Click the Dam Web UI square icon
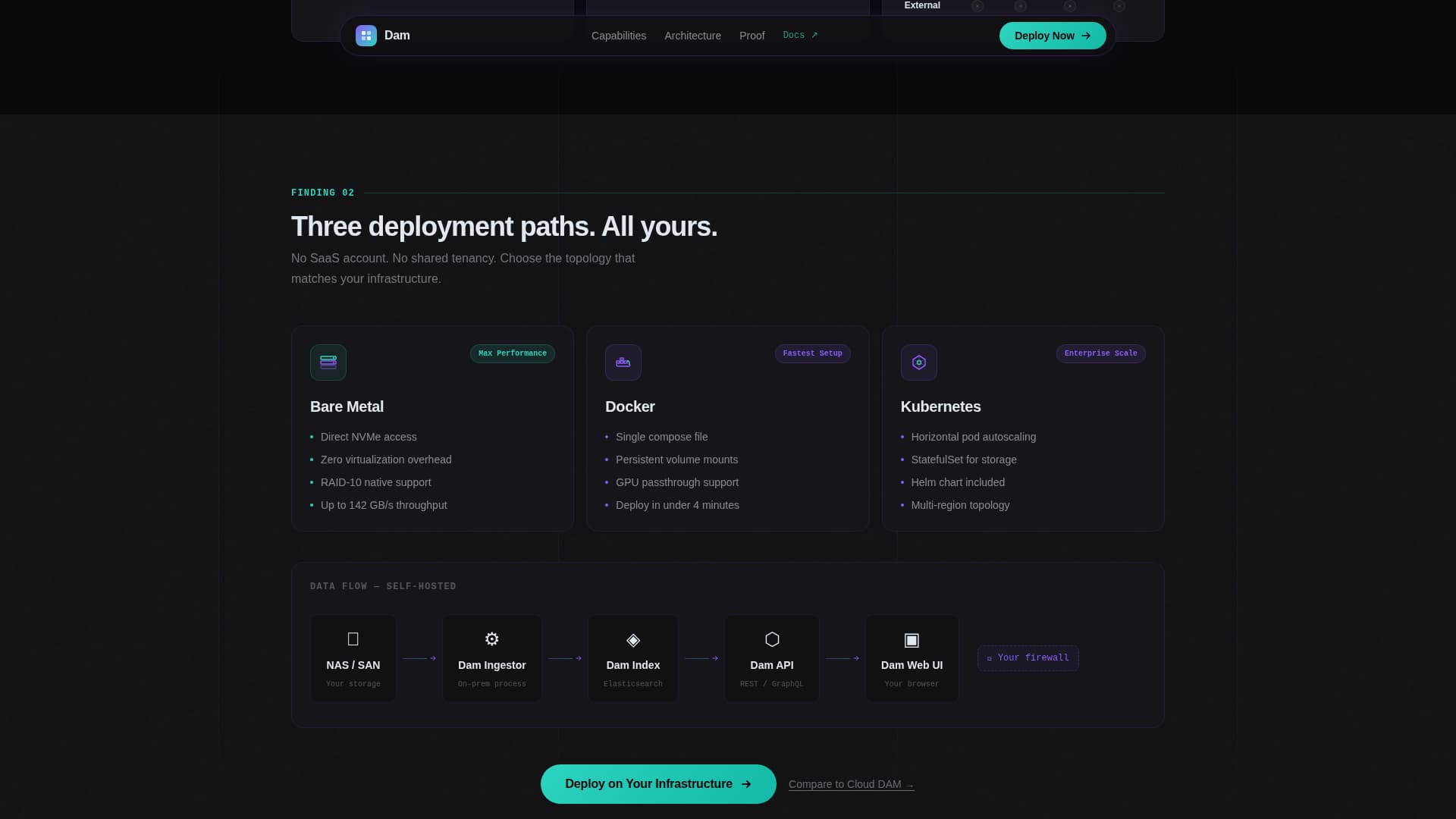 912,640
